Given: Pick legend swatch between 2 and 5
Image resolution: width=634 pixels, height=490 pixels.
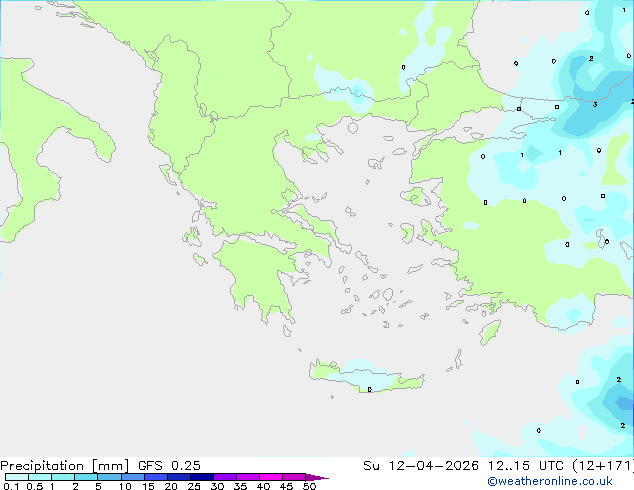Looking at the screenshot, I should point(86,477).
